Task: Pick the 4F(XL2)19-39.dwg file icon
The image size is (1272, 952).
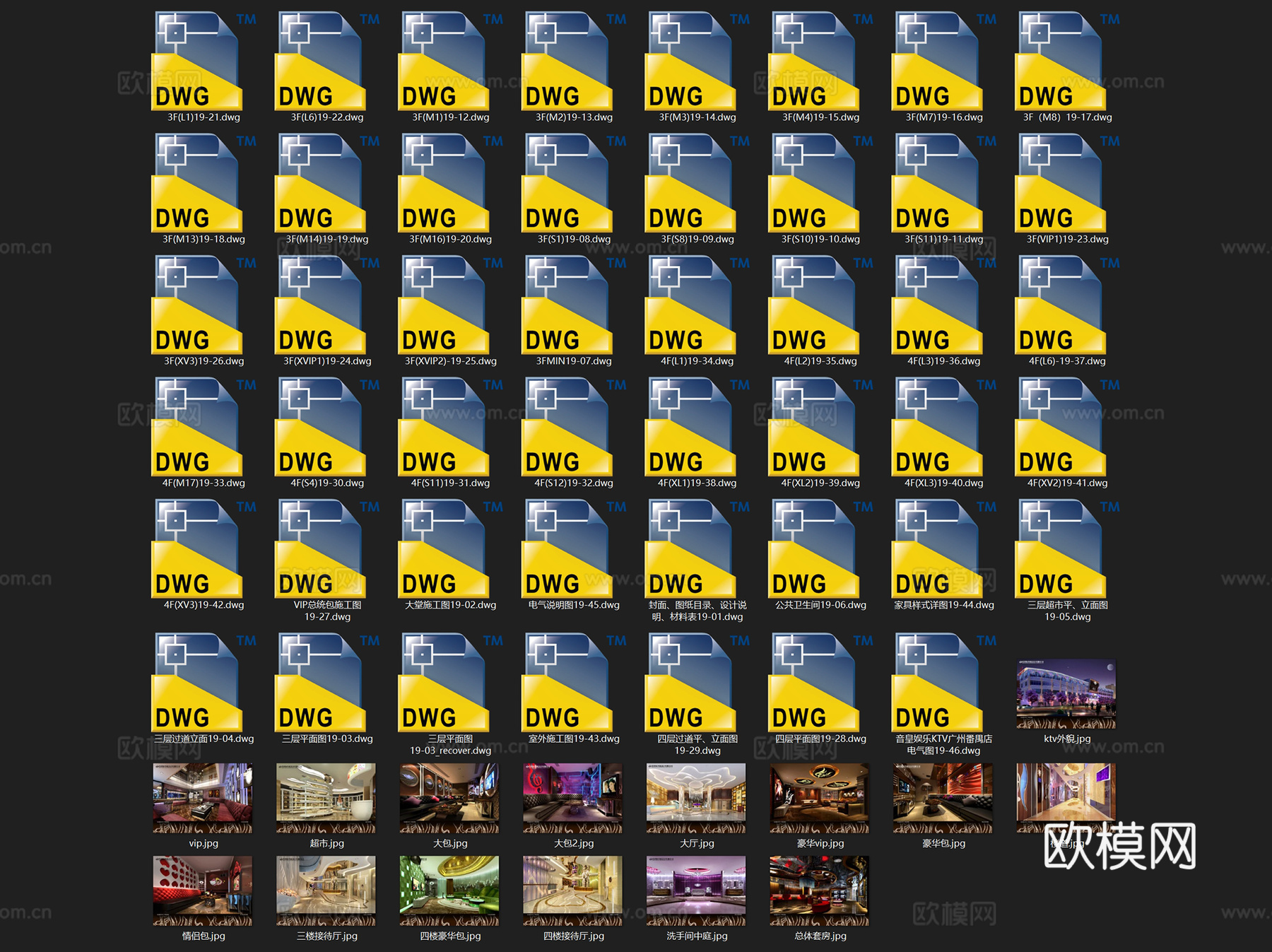Action: point(813,427)
